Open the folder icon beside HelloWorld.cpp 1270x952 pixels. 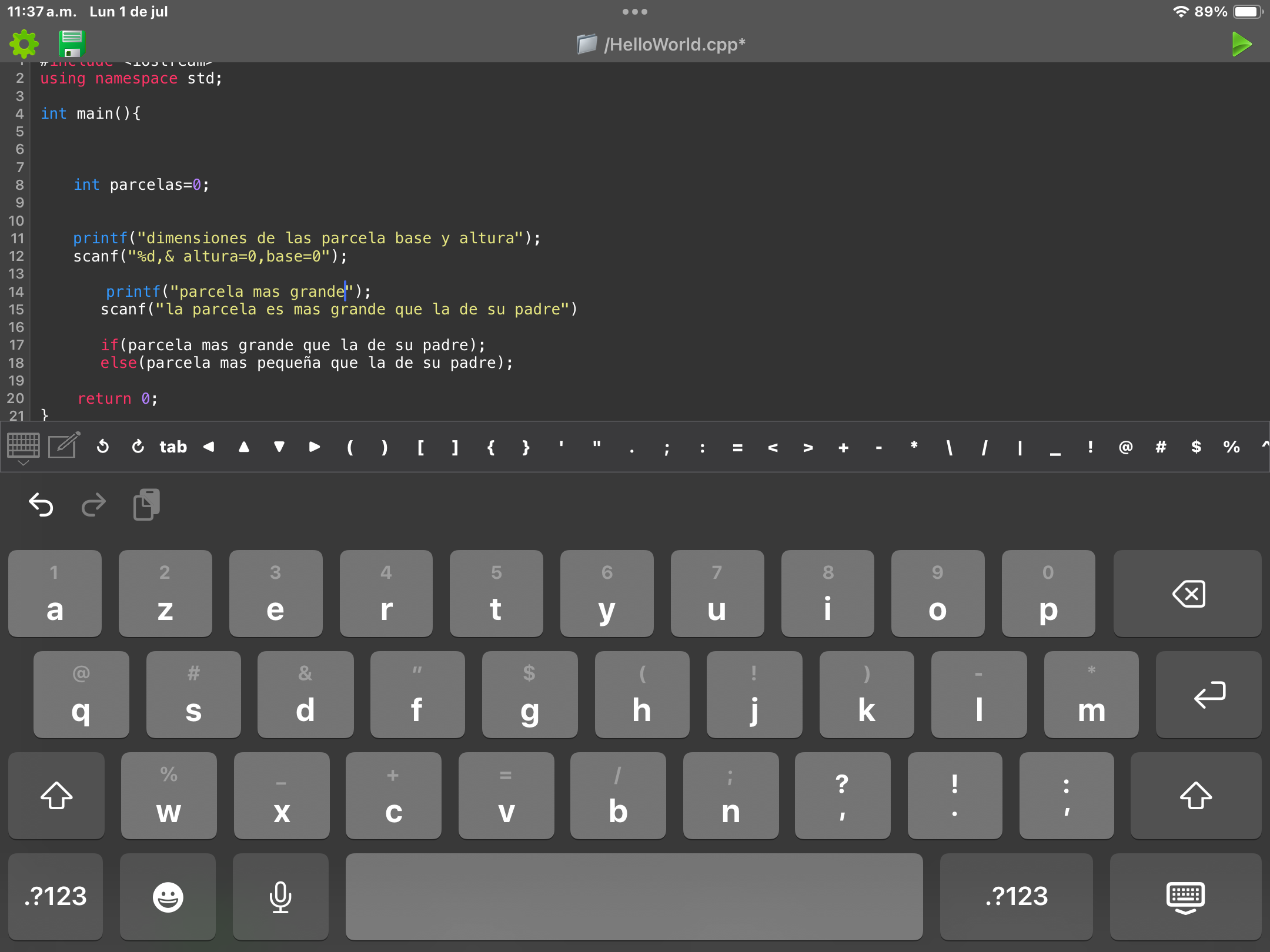586,44
